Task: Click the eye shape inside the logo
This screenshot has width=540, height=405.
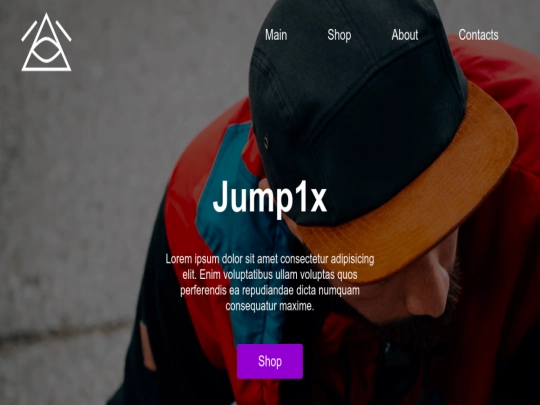Action: [x=46, y=50]
